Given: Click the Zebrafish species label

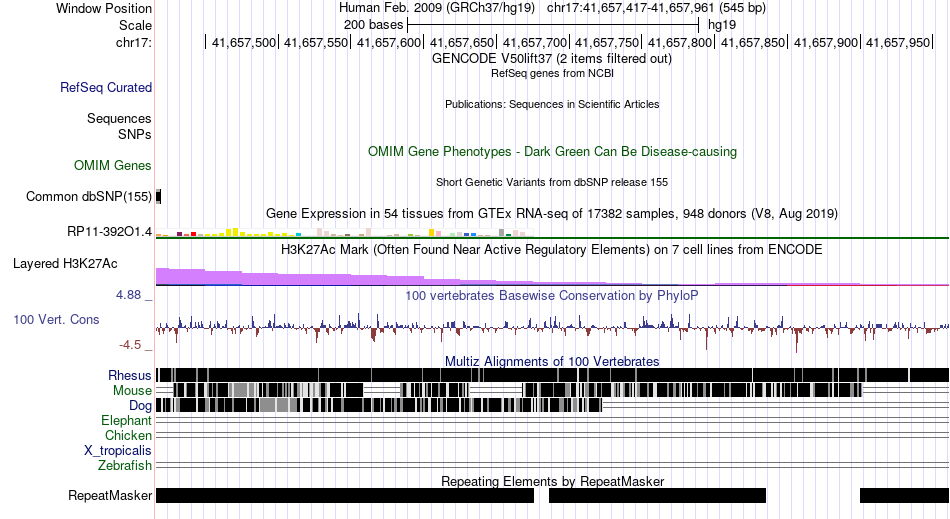Looking at the screenshot, I should point(125,466).
